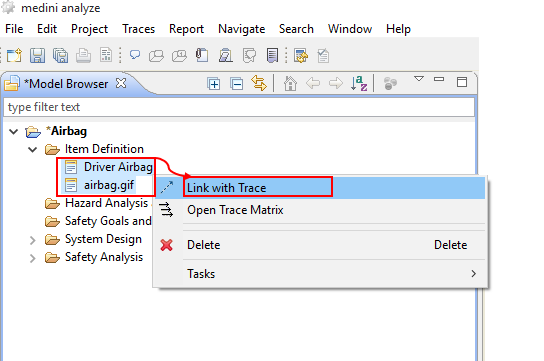Click the Expand All icon in Model Browser
This screenshot has height=361, width=544.
coord(214,84)
